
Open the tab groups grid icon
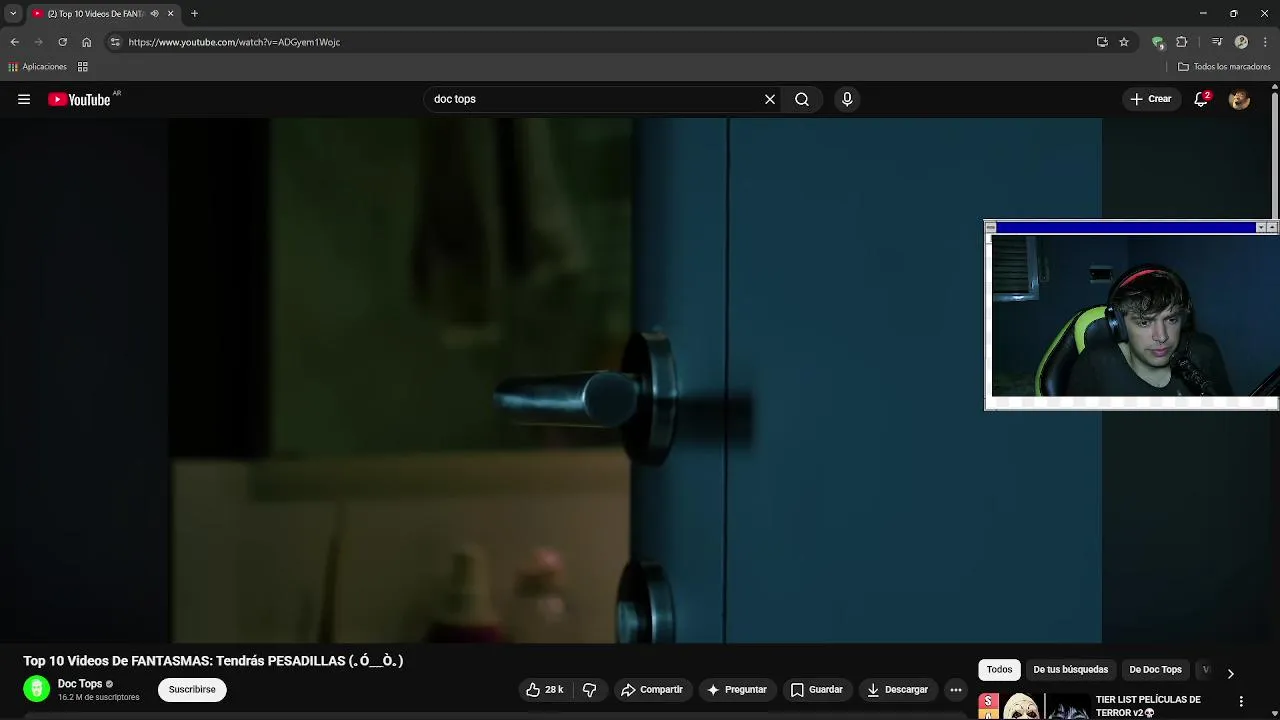click(x=83, y=67)
